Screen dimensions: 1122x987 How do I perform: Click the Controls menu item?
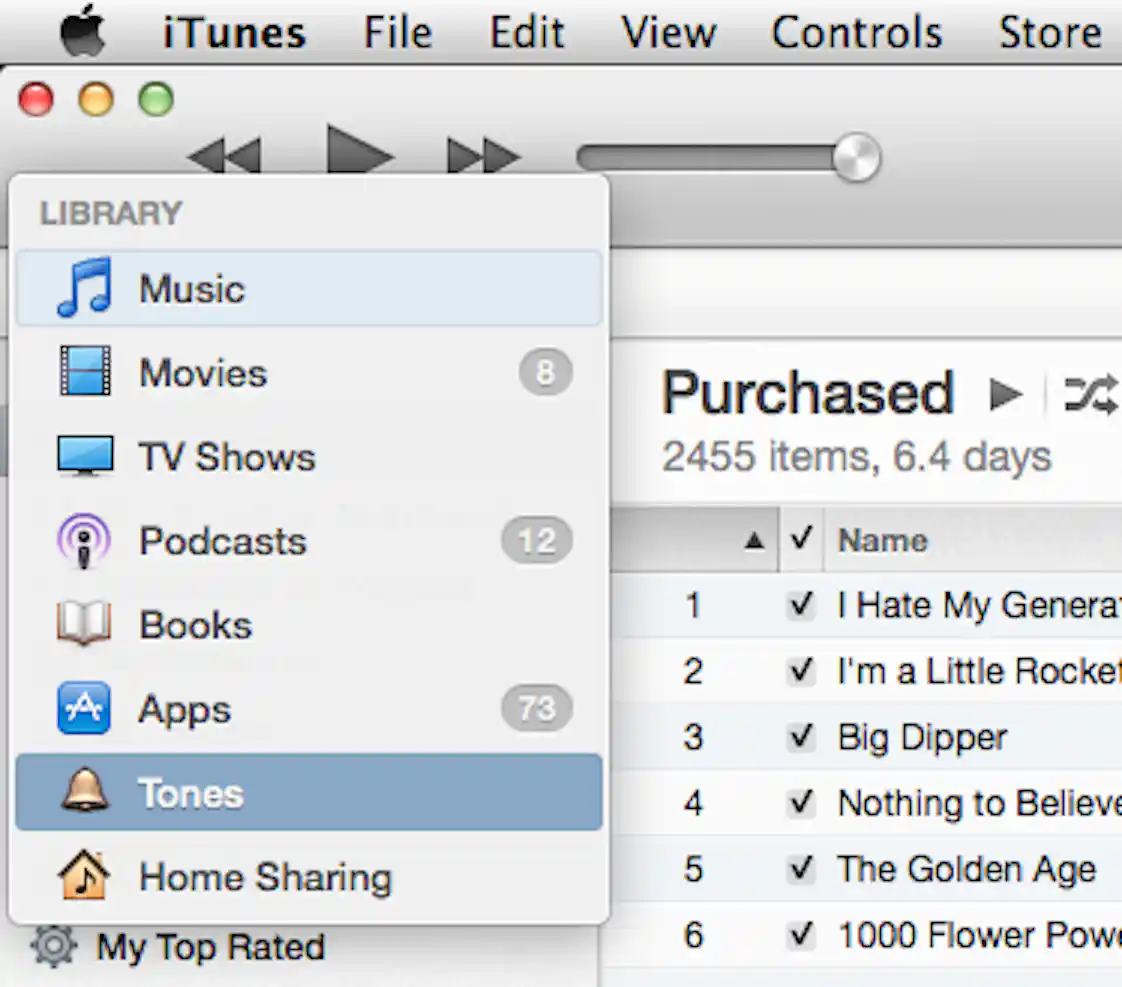coord(856,31)
